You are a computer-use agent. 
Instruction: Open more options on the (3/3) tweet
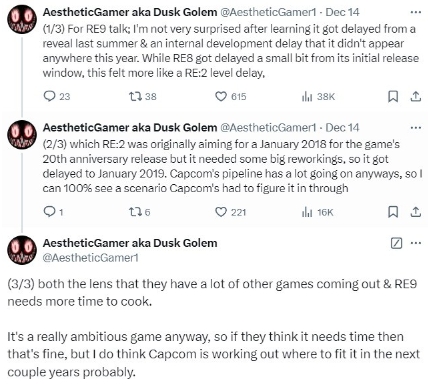(415, 243)
